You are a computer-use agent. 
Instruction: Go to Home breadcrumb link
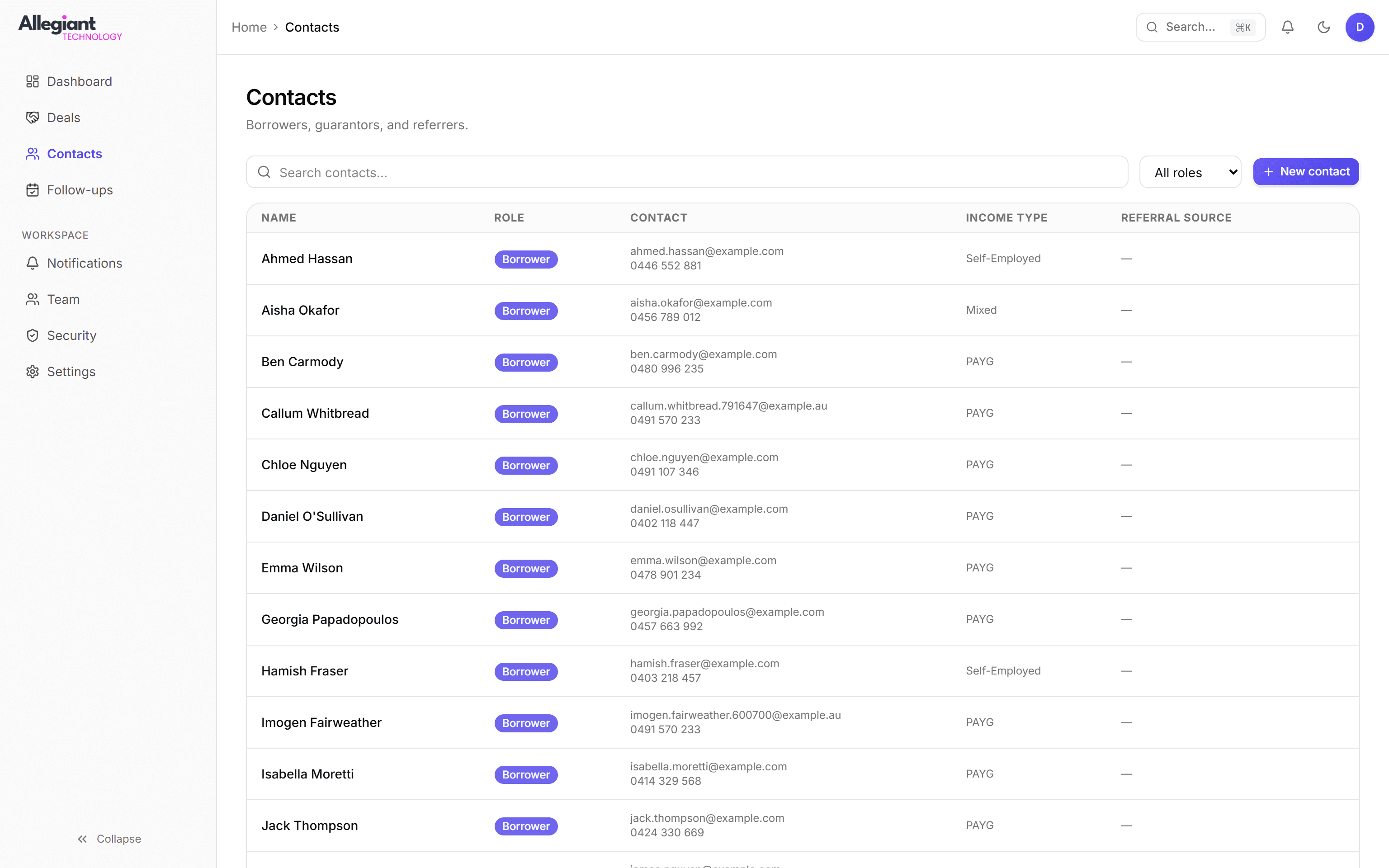pos(249,27)
